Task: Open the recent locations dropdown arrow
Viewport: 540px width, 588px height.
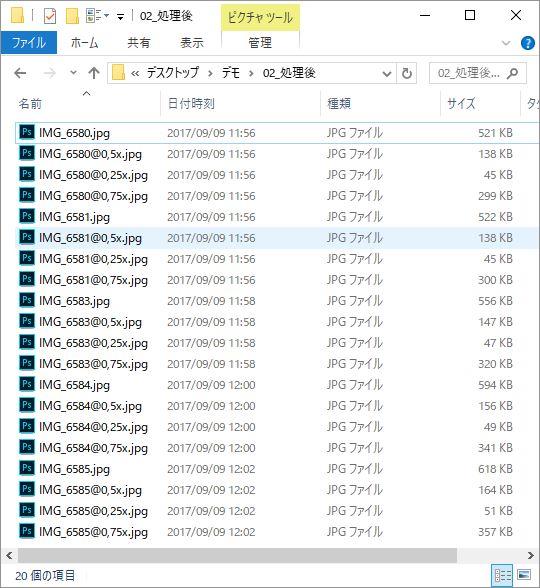Action: pos(74,72)
